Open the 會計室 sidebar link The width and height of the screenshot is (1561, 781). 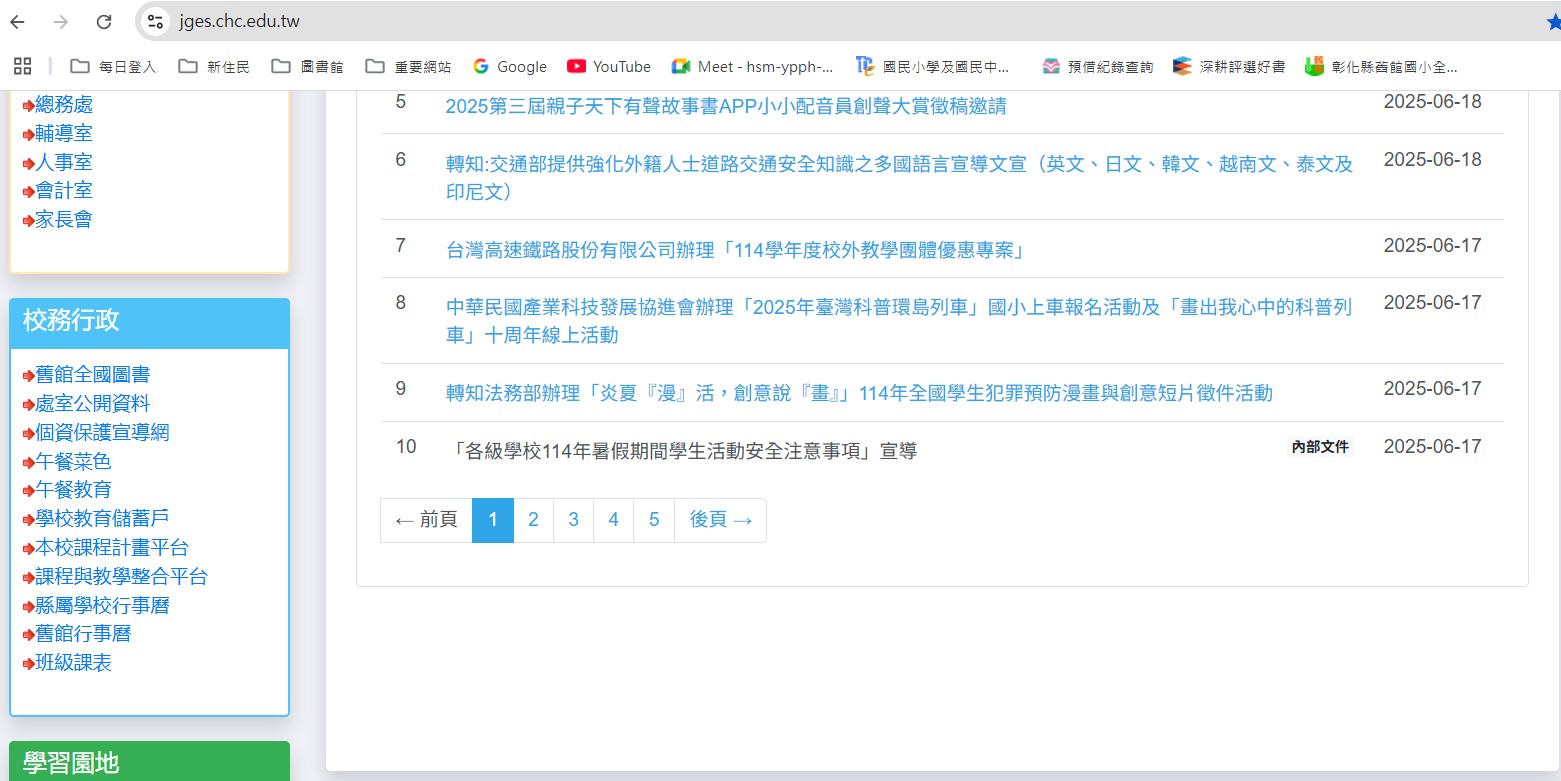64,190
